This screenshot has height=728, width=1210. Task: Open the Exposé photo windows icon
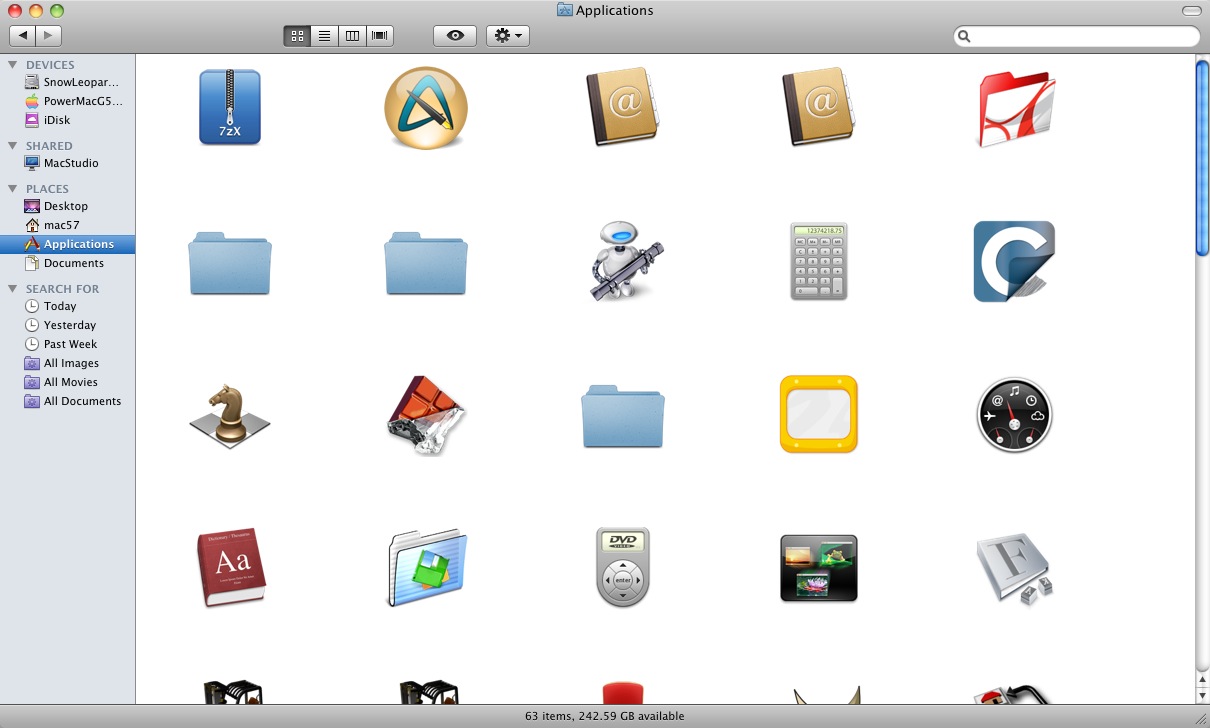click(x=819, y=568)
